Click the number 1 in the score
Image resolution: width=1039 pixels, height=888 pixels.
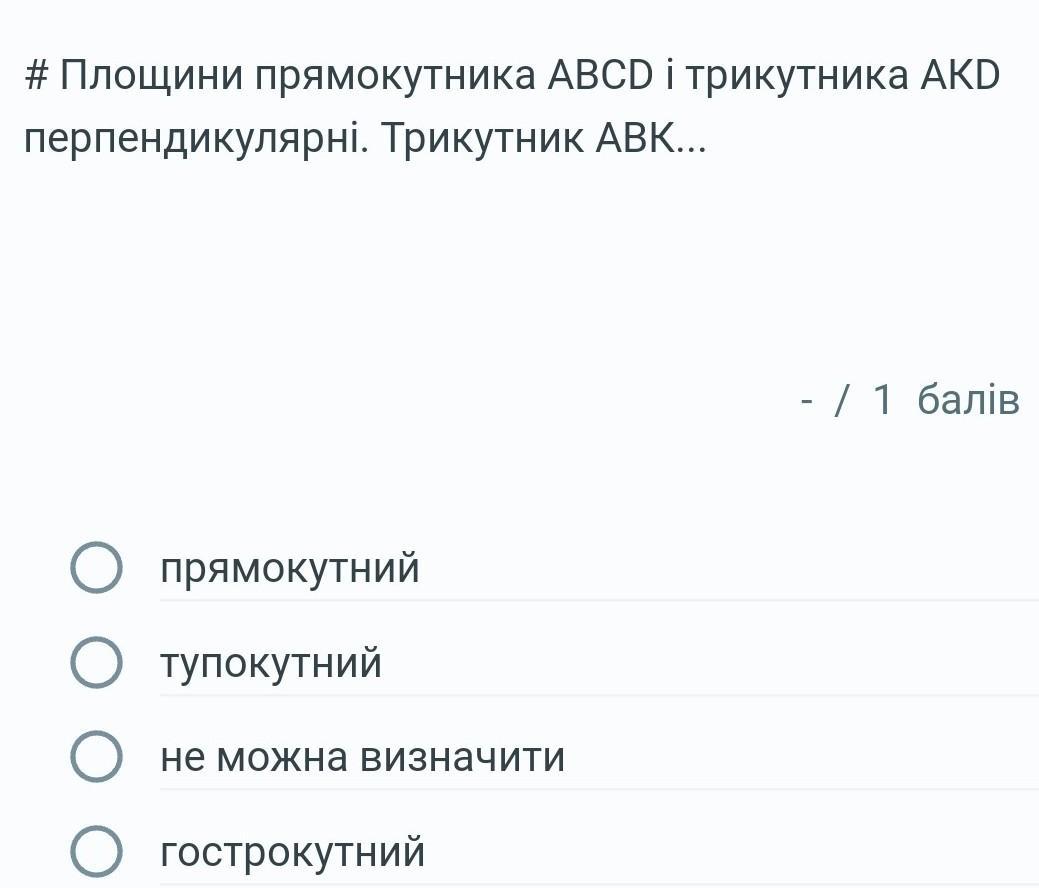click(x=882, y=400)
